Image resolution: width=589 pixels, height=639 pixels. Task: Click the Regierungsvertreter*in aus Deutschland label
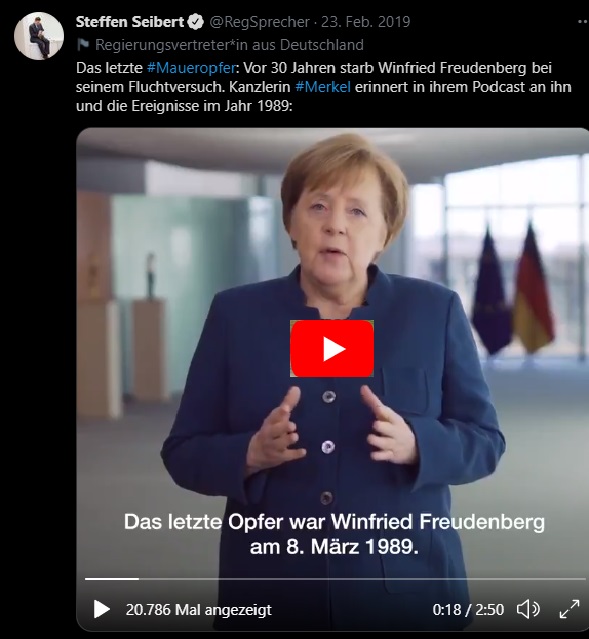tap(229, 45)
